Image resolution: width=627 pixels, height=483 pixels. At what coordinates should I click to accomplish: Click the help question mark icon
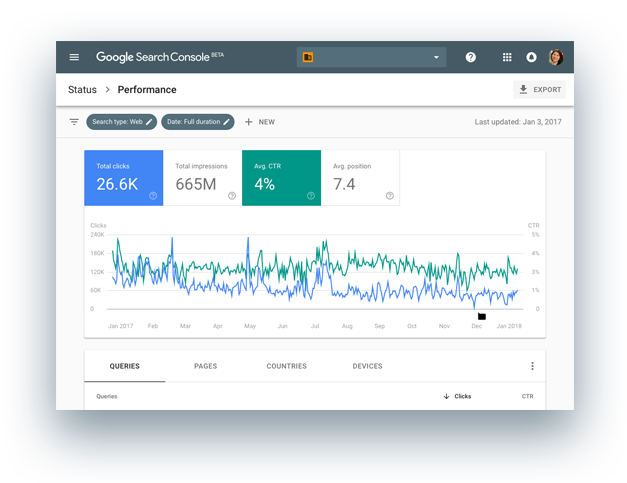(471, 58)
